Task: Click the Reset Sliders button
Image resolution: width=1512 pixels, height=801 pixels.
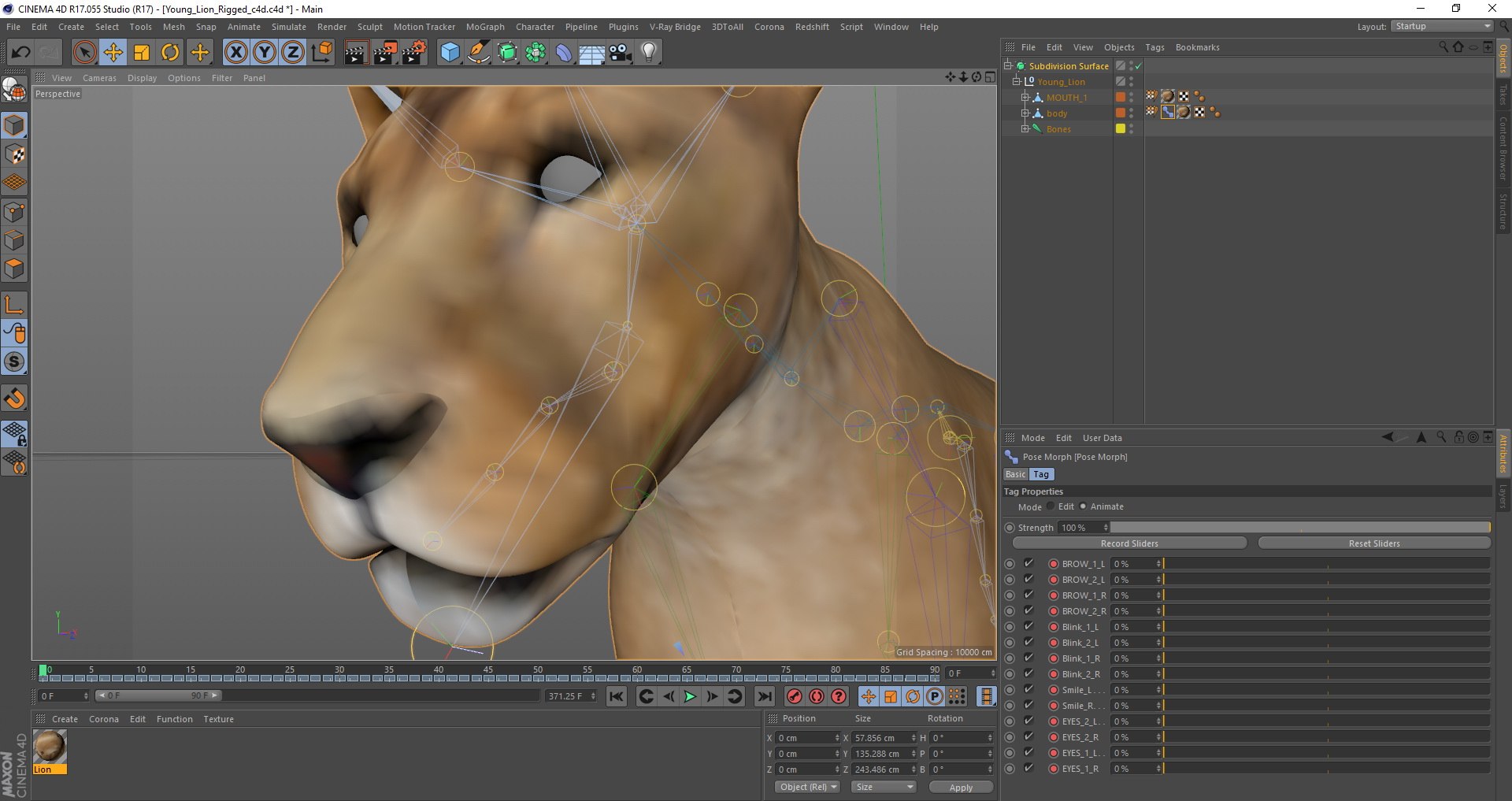Action: point(1374,543)
